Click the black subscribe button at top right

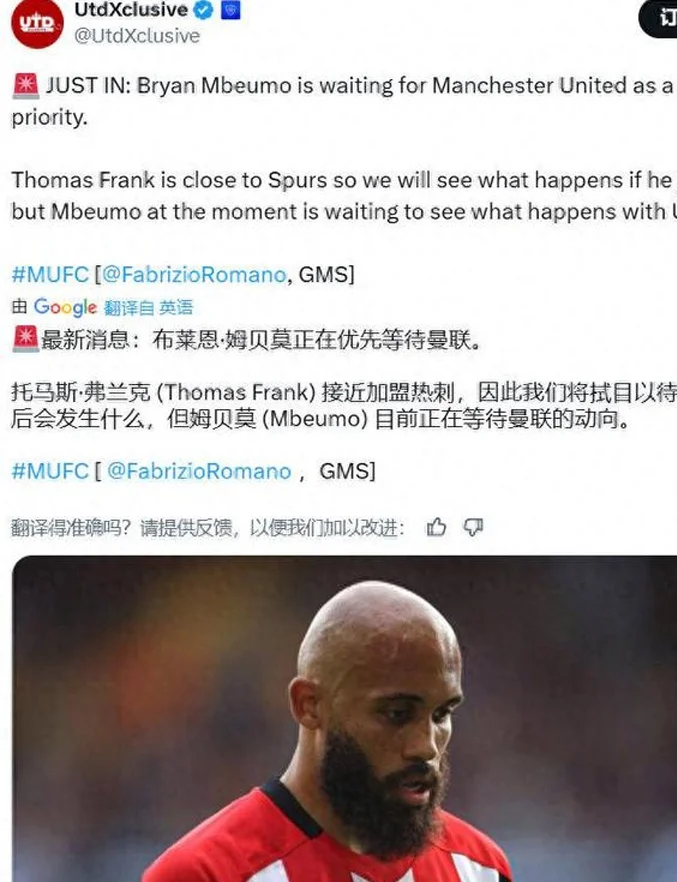658,19
